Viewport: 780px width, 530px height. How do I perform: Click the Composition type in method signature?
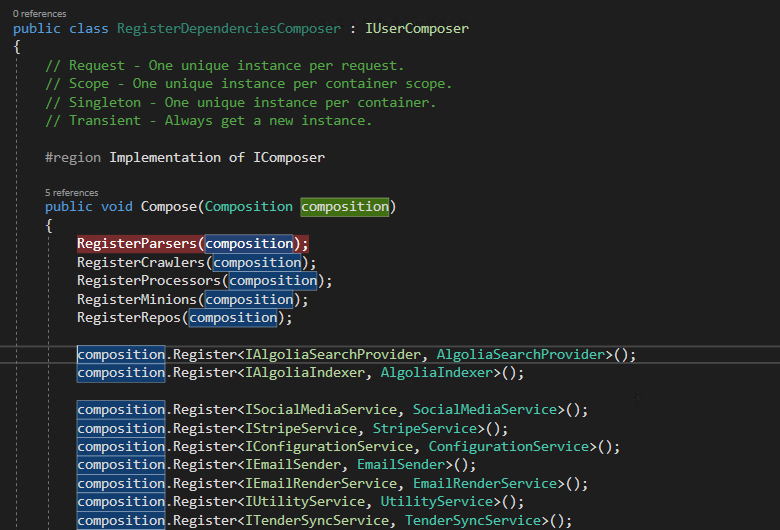click(x=248, y=207)
